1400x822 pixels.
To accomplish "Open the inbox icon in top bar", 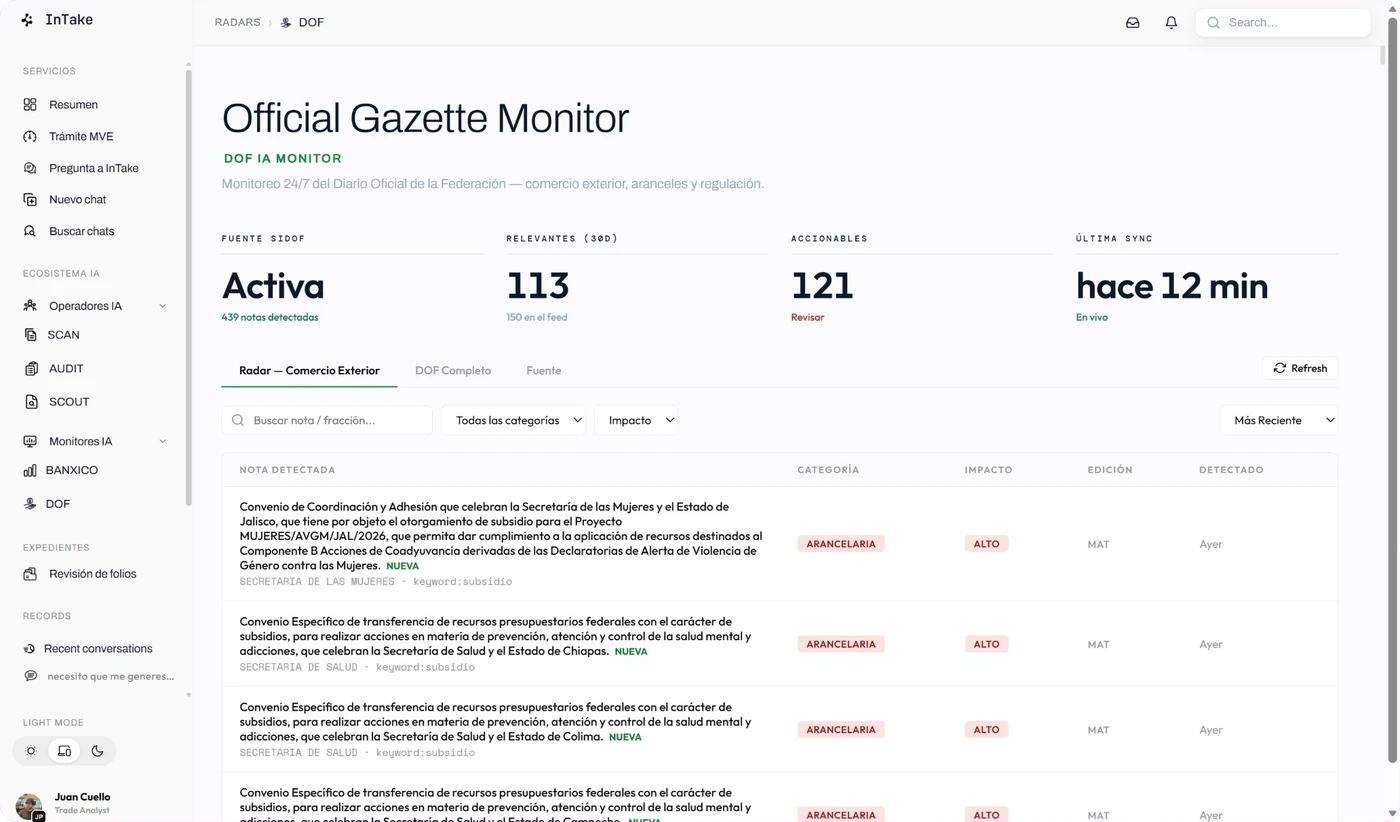I will click(1133, 22).
